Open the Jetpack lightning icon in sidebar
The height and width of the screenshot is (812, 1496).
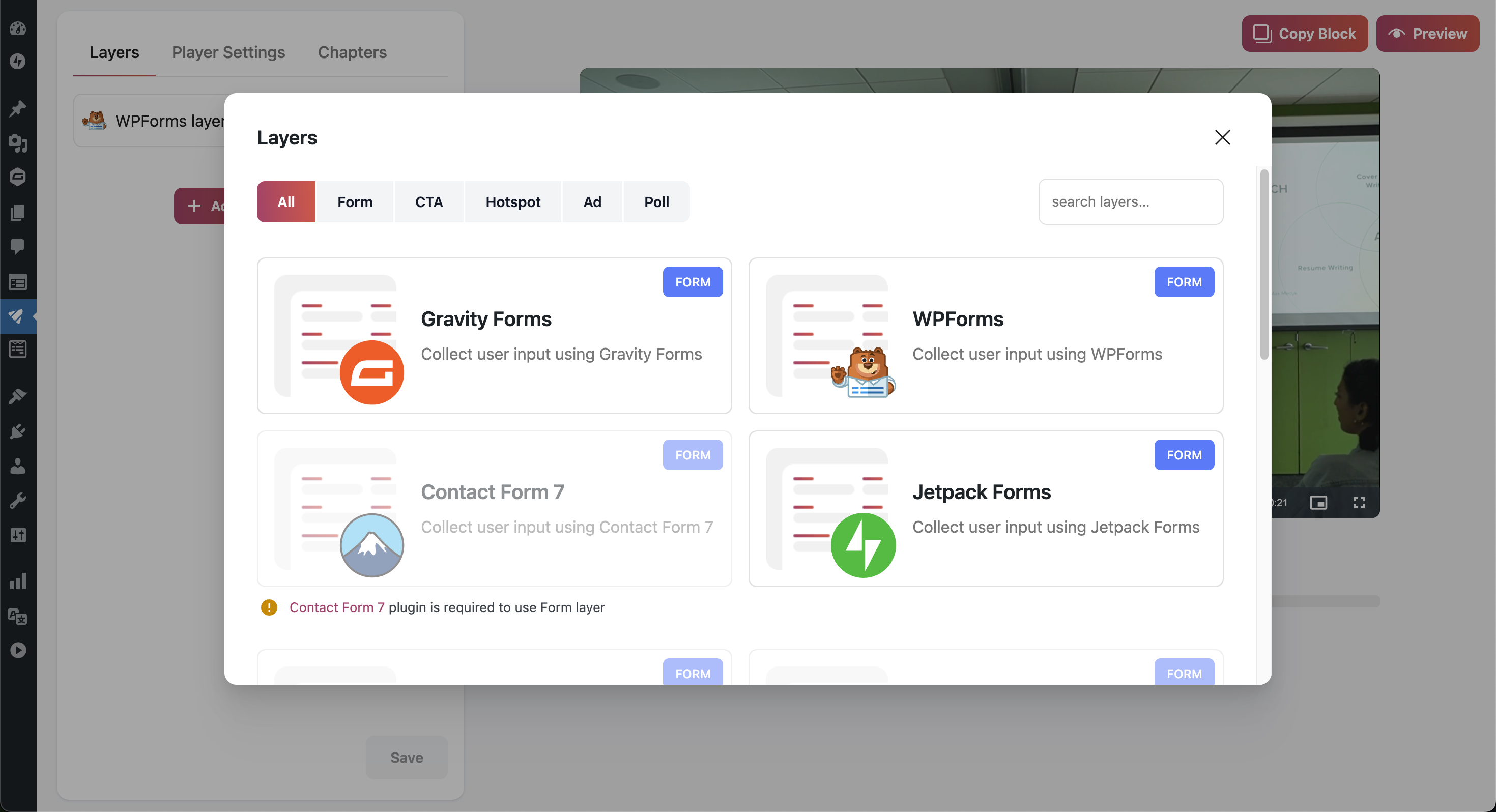18,62
